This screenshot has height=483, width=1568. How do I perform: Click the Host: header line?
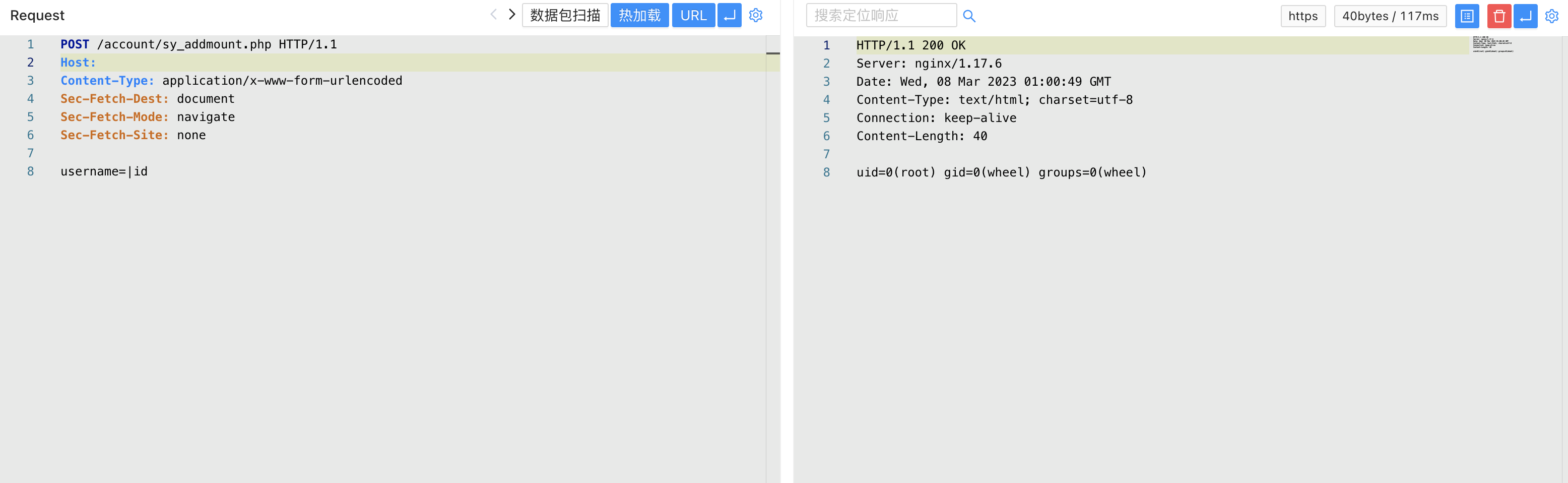pyautogui.click(x=78, y=63)
